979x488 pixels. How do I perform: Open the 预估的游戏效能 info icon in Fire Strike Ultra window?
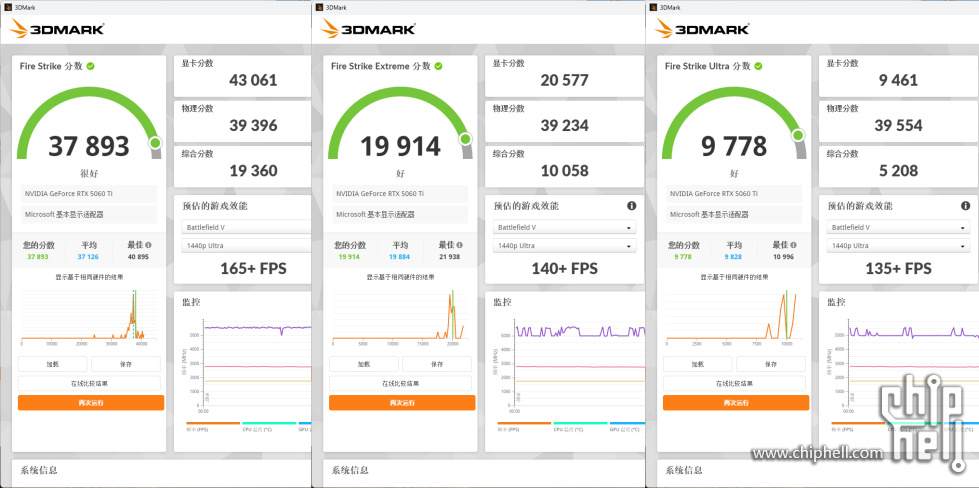tap(965, 206)
